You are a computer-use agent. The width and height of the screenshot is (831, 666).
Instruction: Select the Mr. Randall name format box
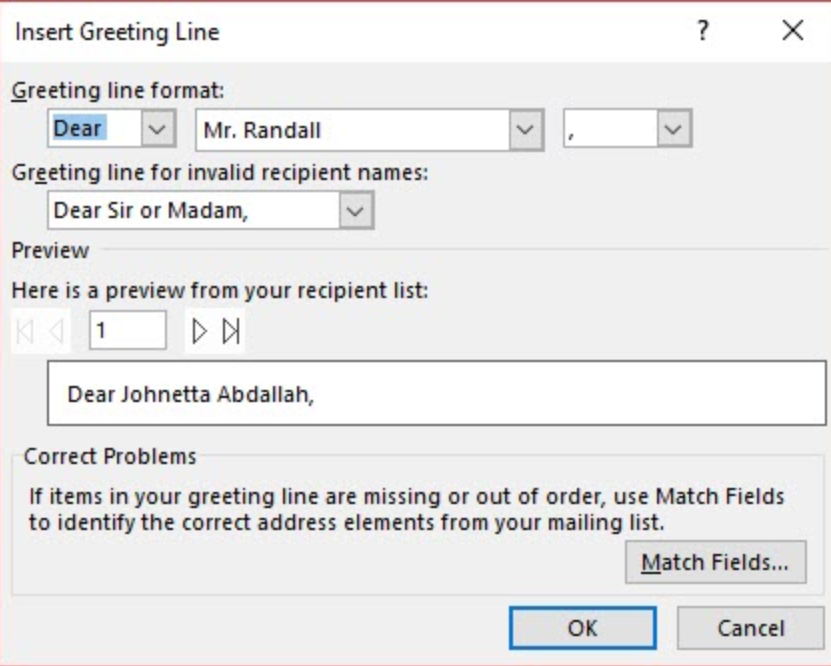[x=353, y=130]
